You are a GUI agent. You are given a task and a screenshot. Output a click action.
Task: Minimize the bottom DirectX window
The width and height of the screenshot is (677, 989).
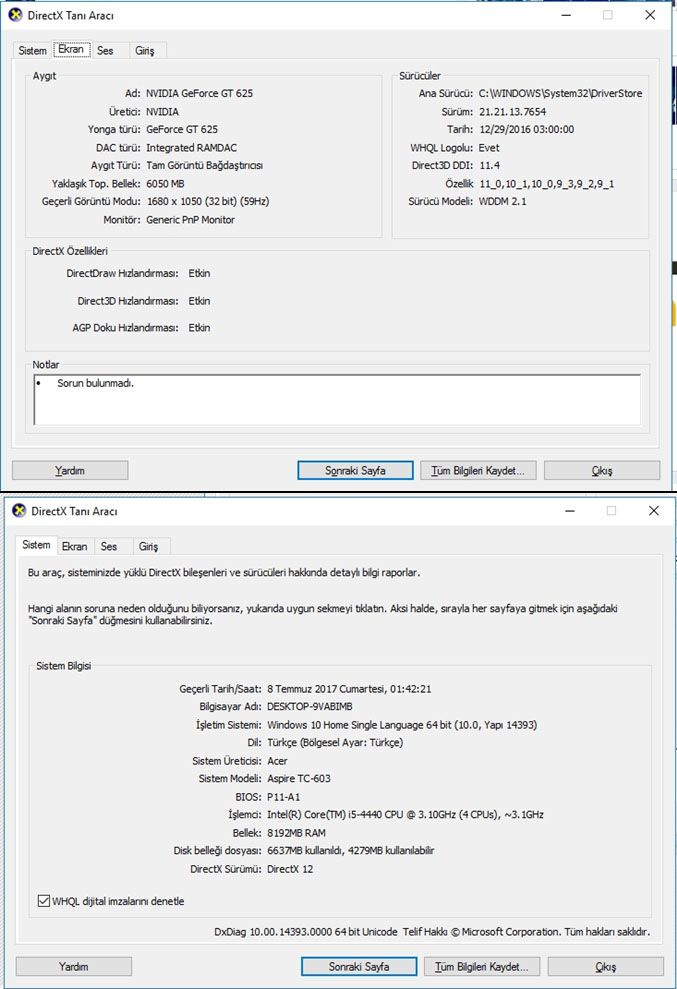tap(570, 511)
